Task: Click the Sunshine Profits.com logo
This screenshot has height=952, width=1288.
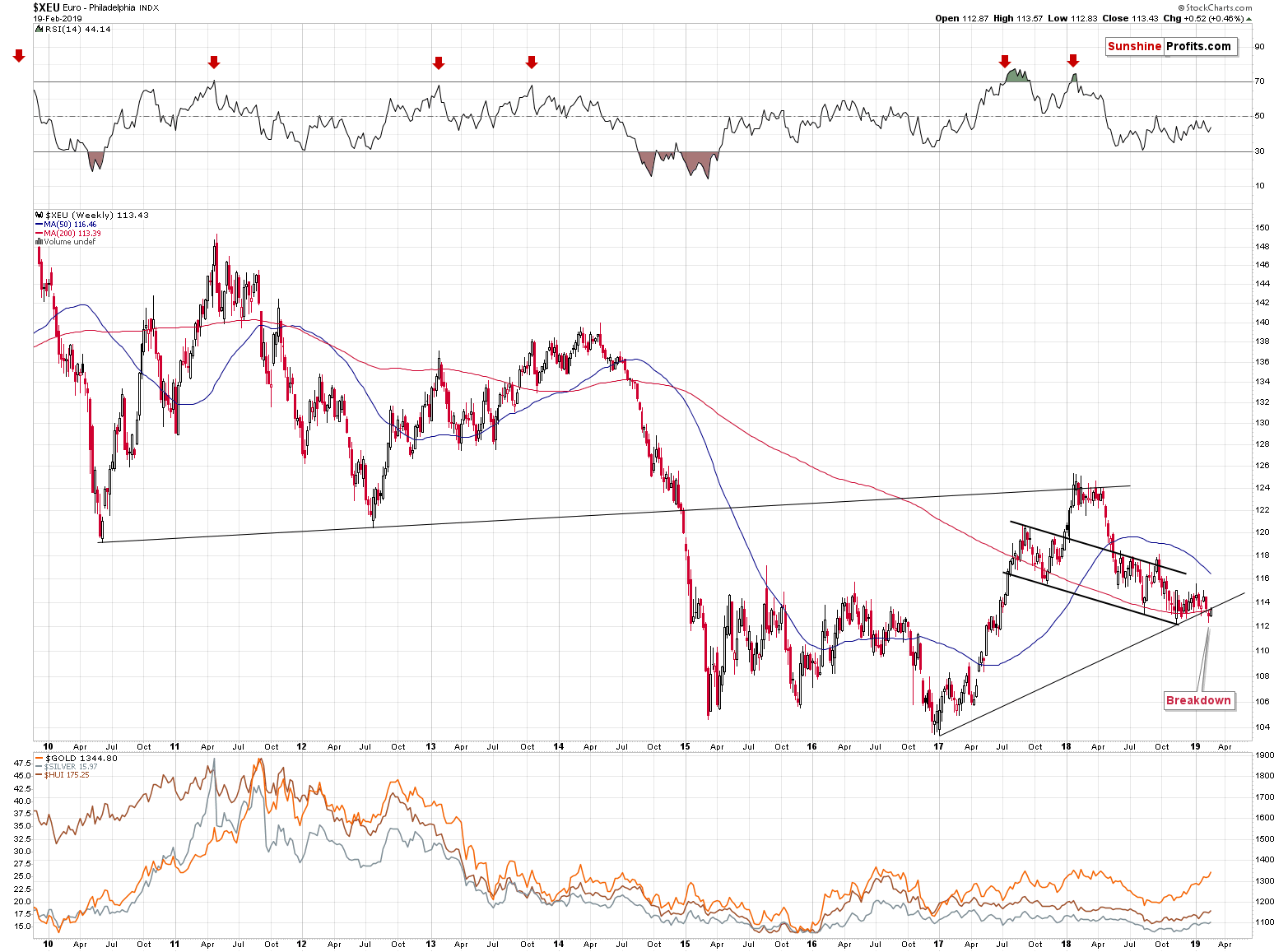Action: pos(1171,47)
